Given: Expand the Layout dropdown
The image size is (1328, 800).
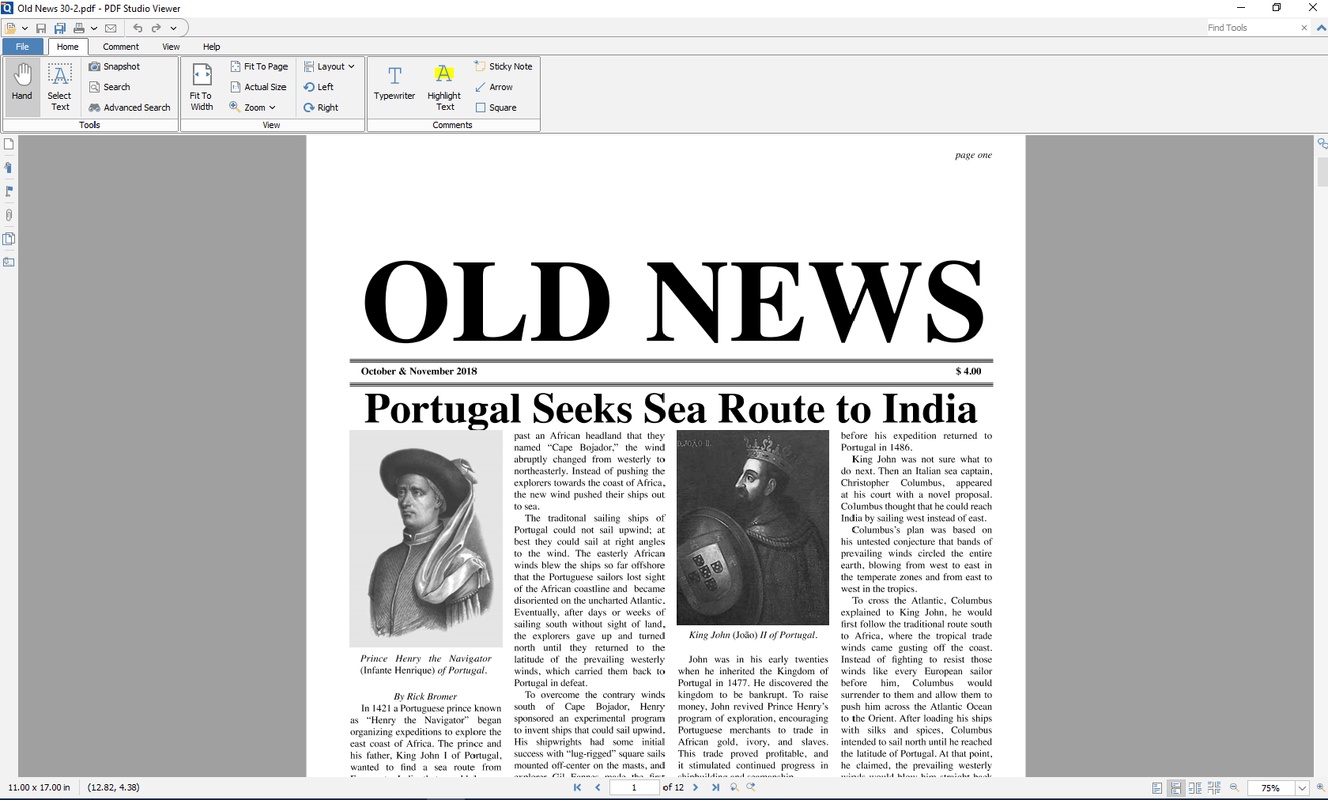Looking at the screenshot, I should (330, 66).
